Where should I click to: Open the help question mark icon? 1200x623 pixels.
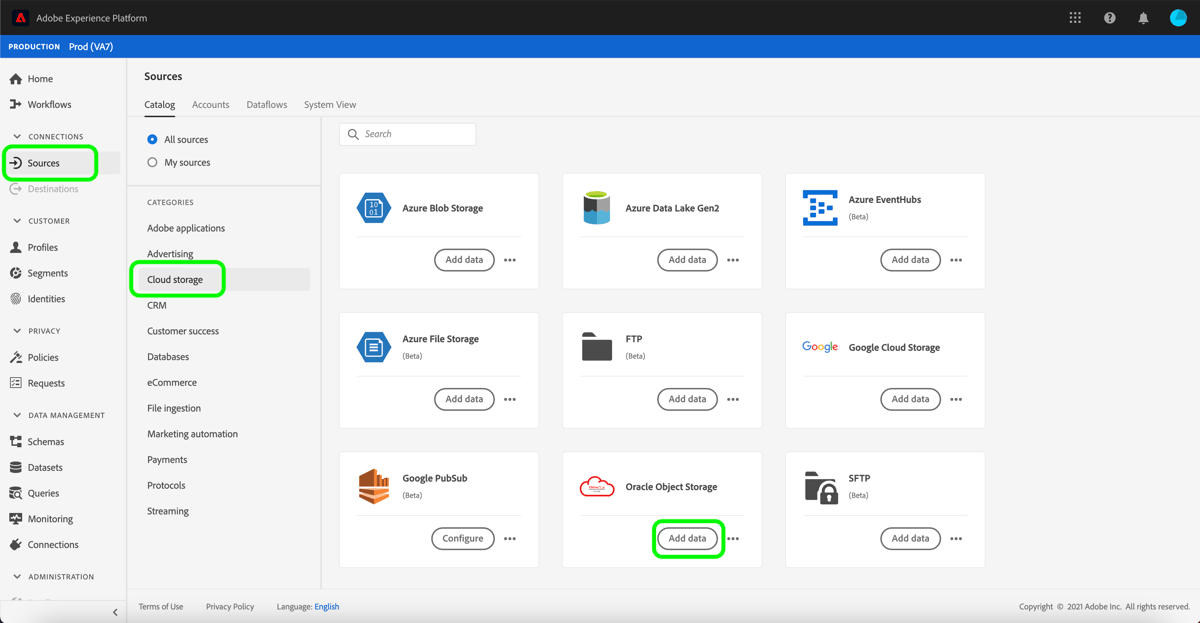[x=1109, y=18]
